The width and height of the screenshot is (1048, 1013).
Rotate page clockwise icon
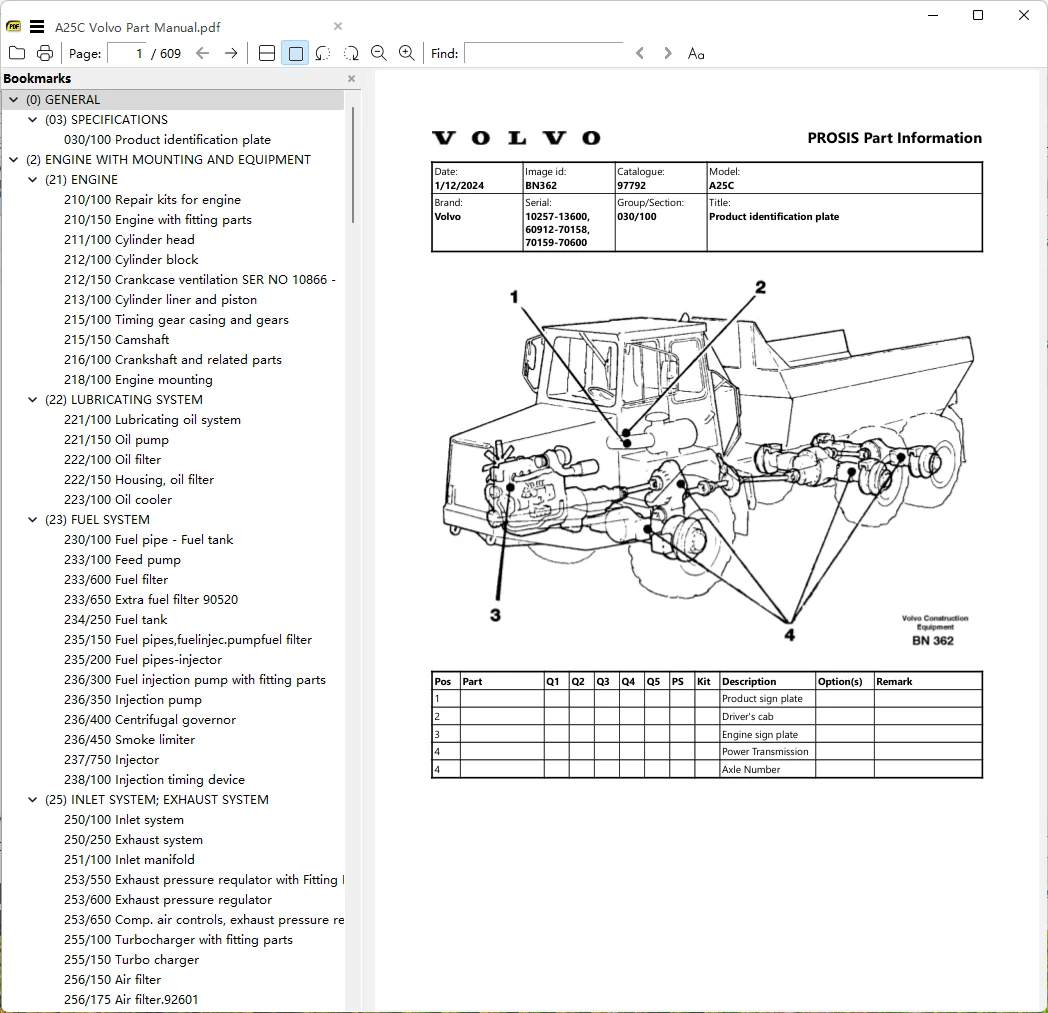pos(351,53)
